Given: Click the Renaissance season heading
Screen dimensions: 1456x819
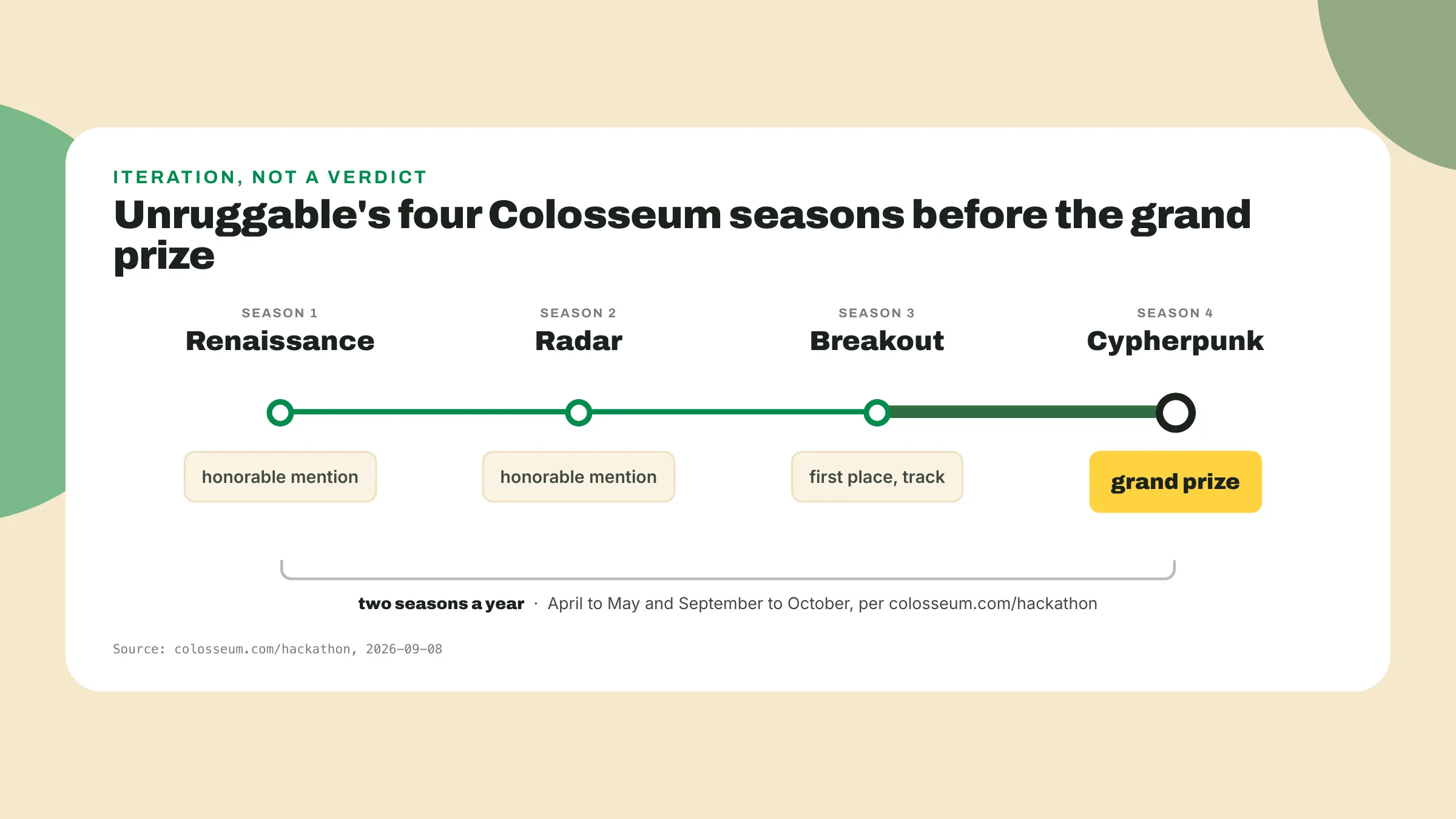Looking at the screenshot, I should pyautogui.click(x=280, y=341).
